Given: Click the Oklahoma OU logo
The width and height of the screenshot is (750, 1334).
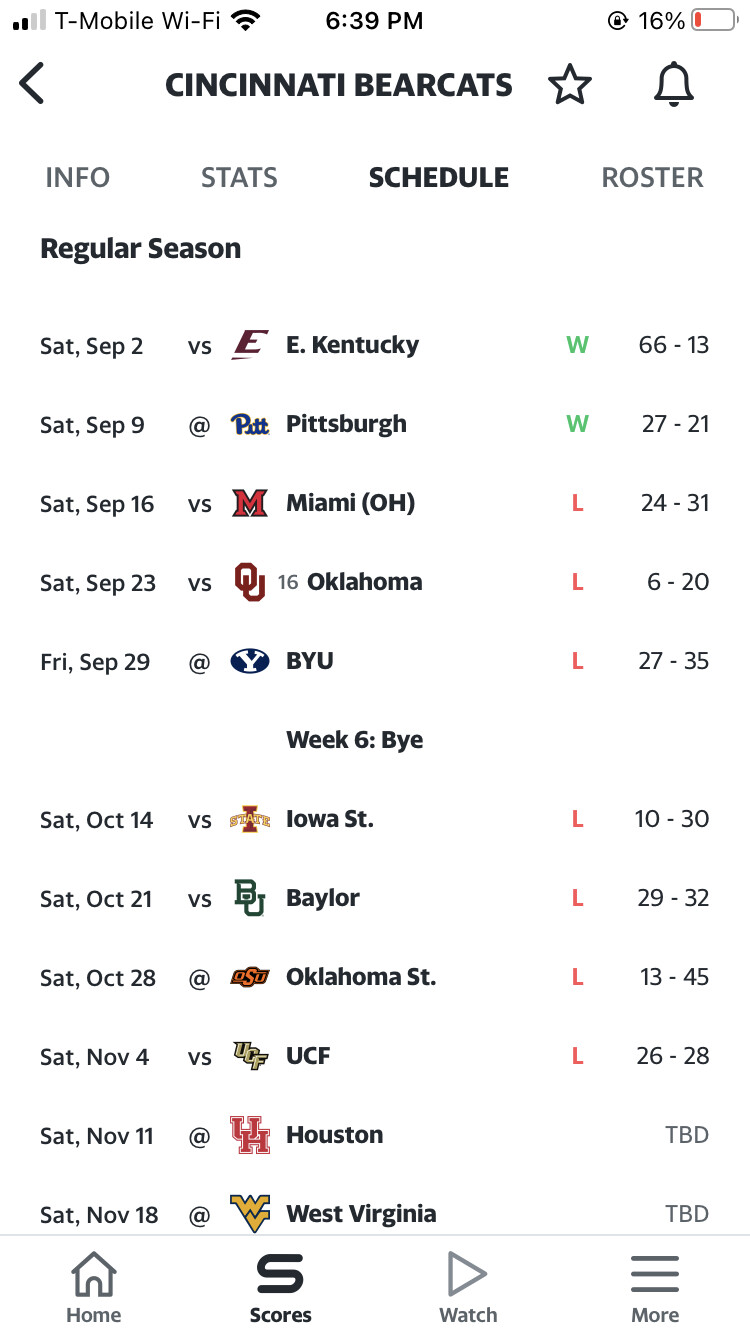Looking at the screenshot, I should tap(249, 582).
